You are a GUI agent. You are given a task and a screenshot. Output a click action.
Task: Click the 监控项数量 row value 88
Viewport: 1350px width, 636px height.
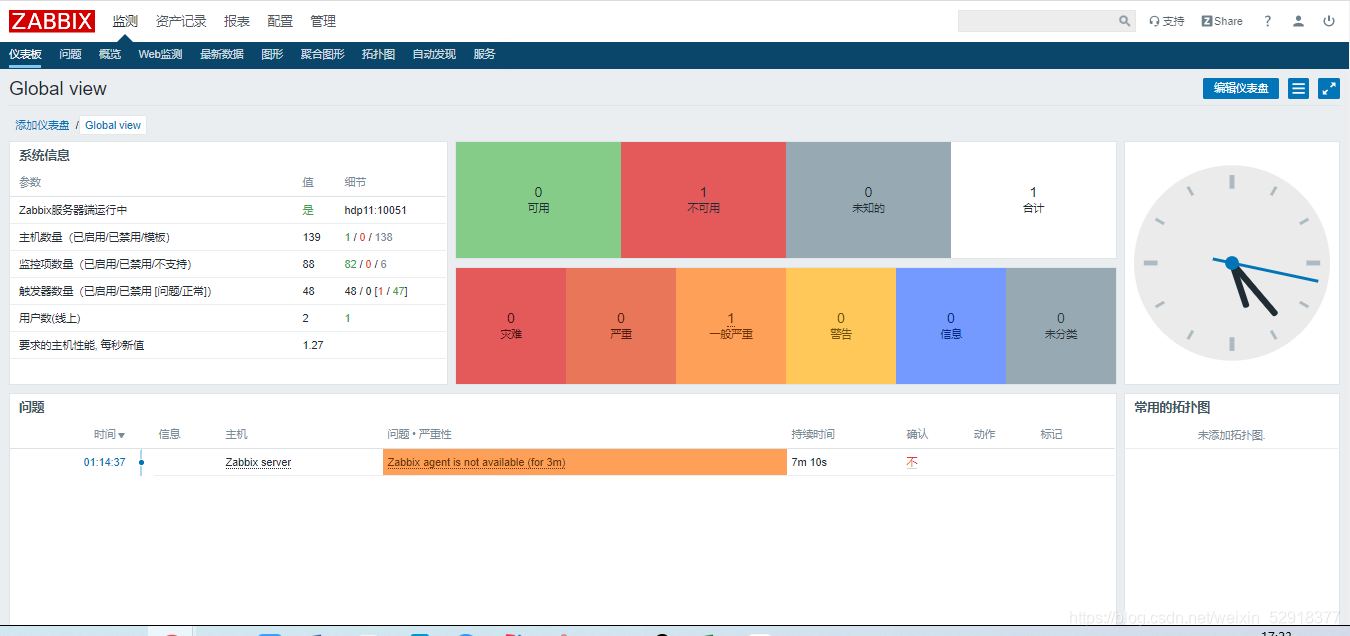(x=309, y=264)
